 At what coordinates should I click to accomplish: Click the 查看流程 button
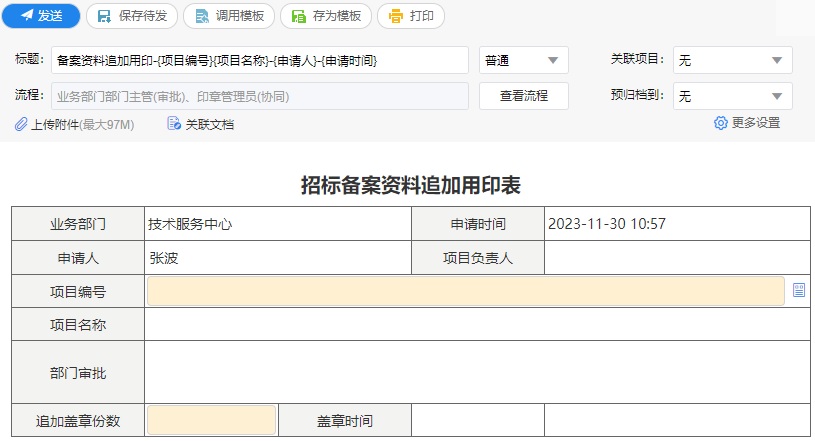tap(523, 96)
